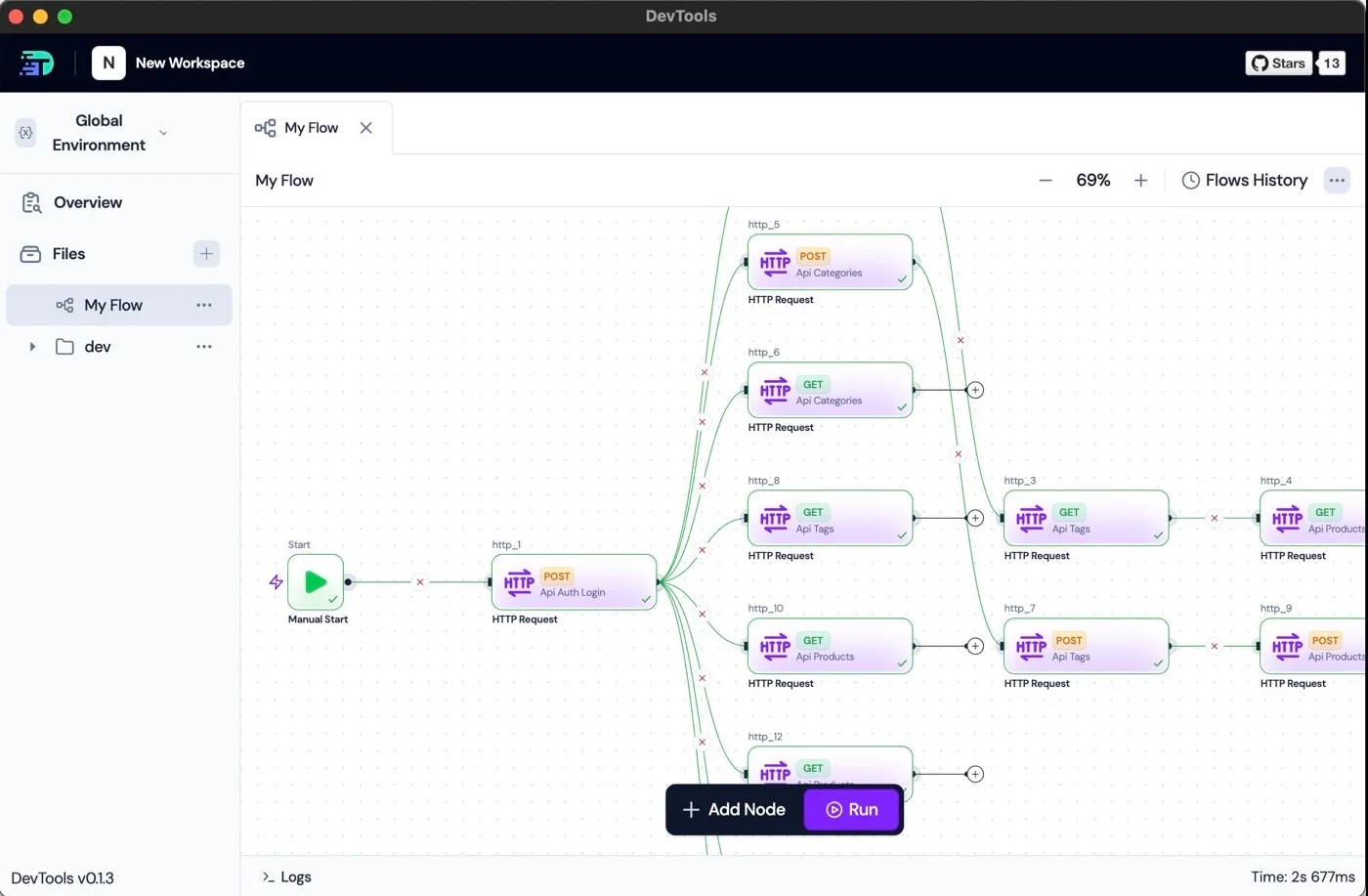Viewport: 1368px width, 896px height.
Task: Click the terminal icon beside Logs
Action: coord(268,876)
